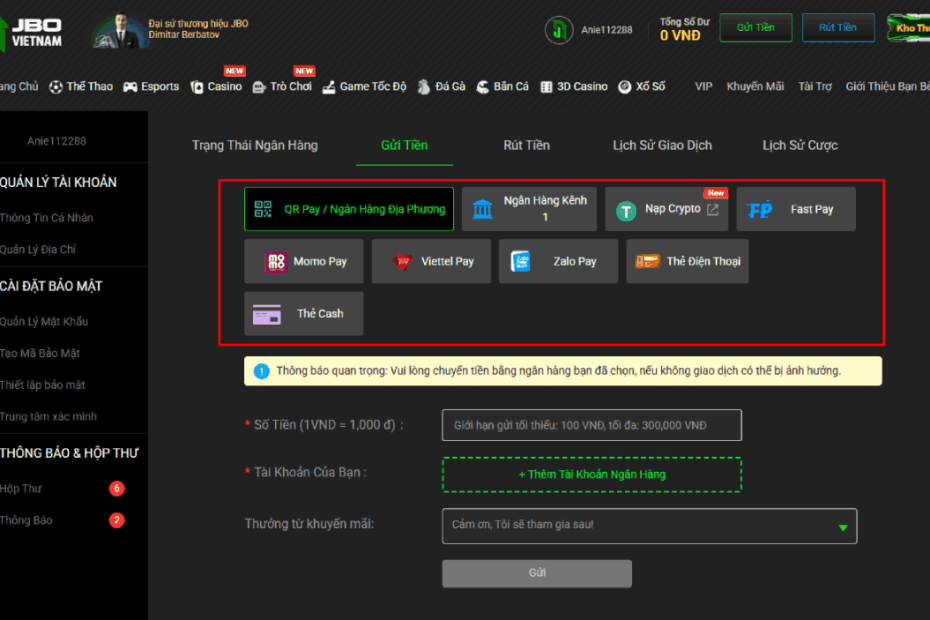
Task: Click the Viettel Pay logo icon
Action: (402, 261)
